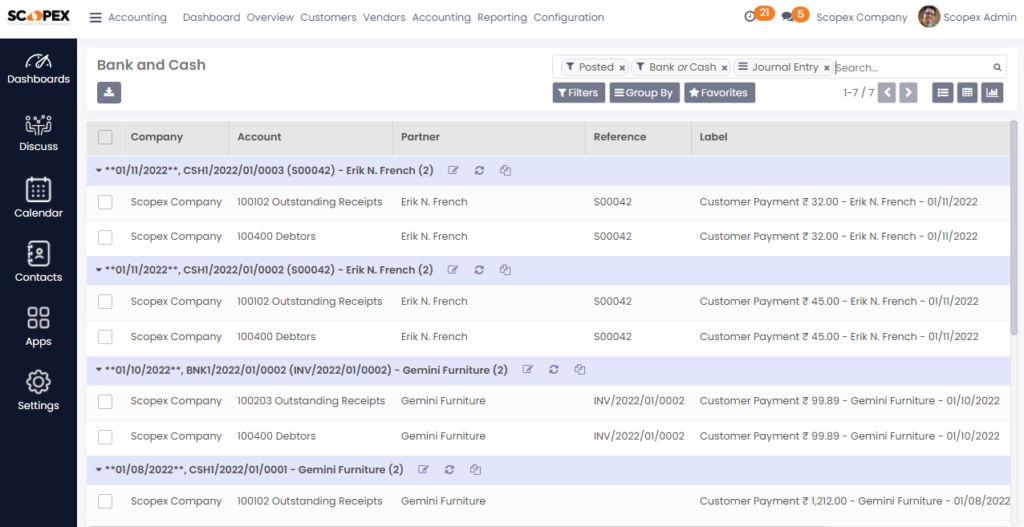Click copy icon on CSH1/2022/01/0001 group
This screenshot has width=1024, height=527.
475,470
